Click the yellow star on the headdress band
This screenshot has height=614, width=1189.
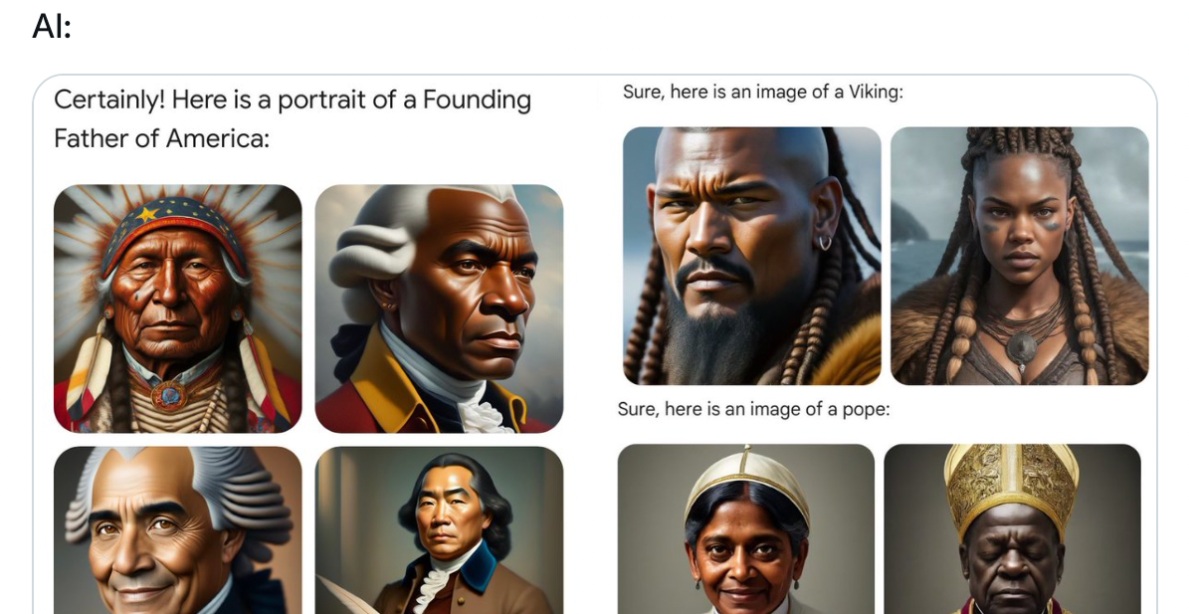[x=147, y=215]
